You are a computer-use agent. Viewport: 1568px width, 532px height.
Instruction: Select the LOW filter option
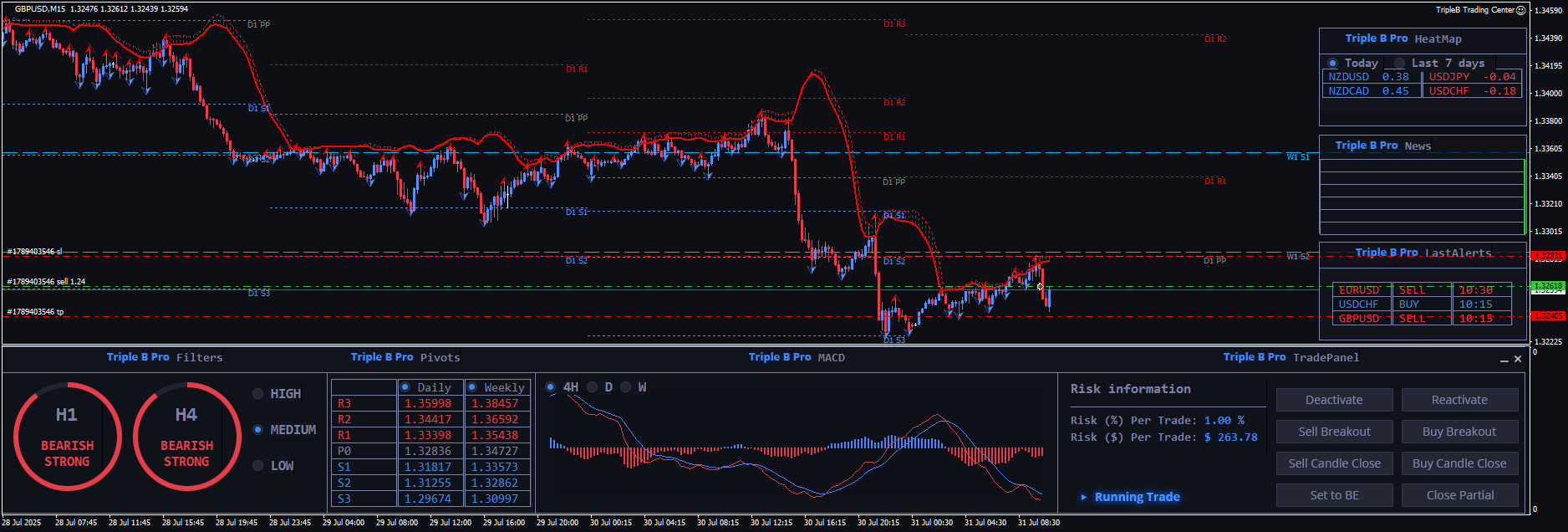click(x=258, y=466)
